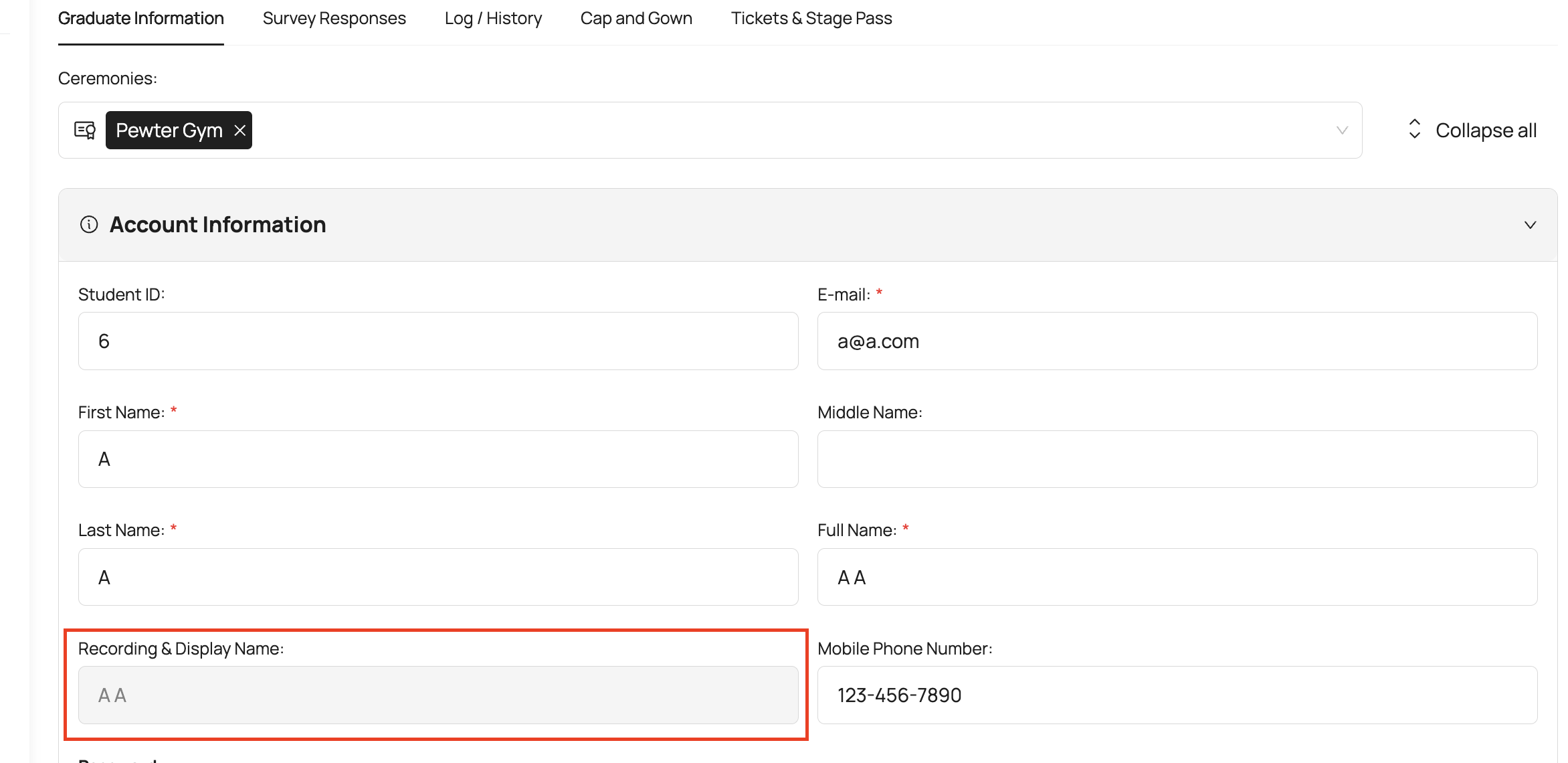The image size is (1568, 763).
Task: Collapse the Account Information section chevron
Action: click(1530, 225)
